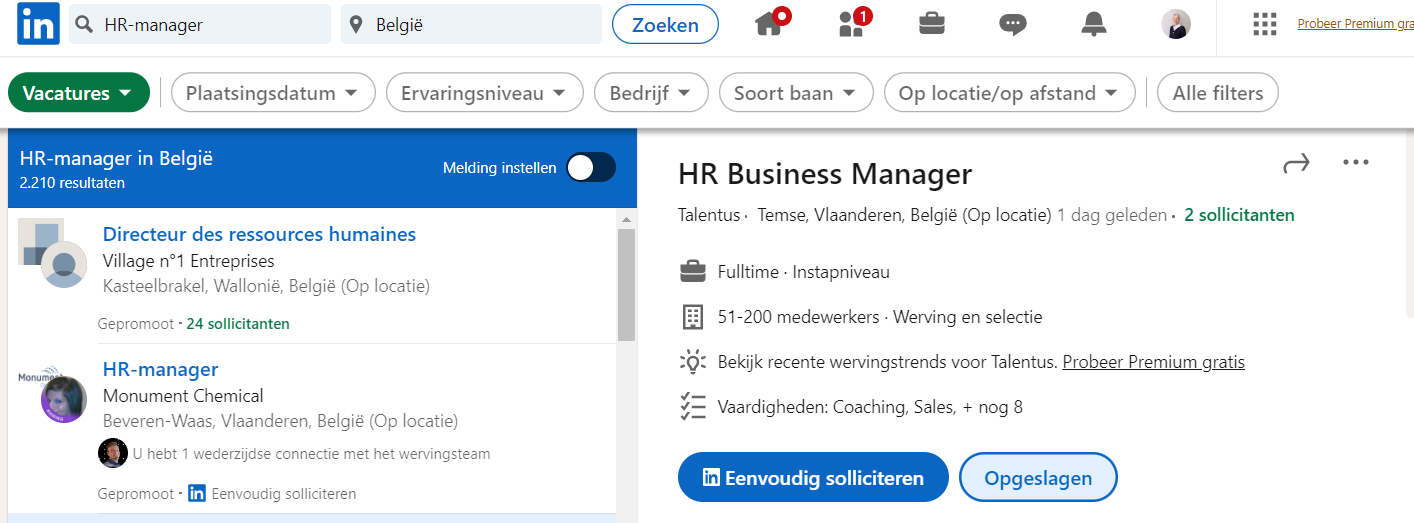The height and width of the screenshot is (523, 1414).
Task: Click the Opgeslagen button
Action: pyautogui.click(x=1038, y=478)
